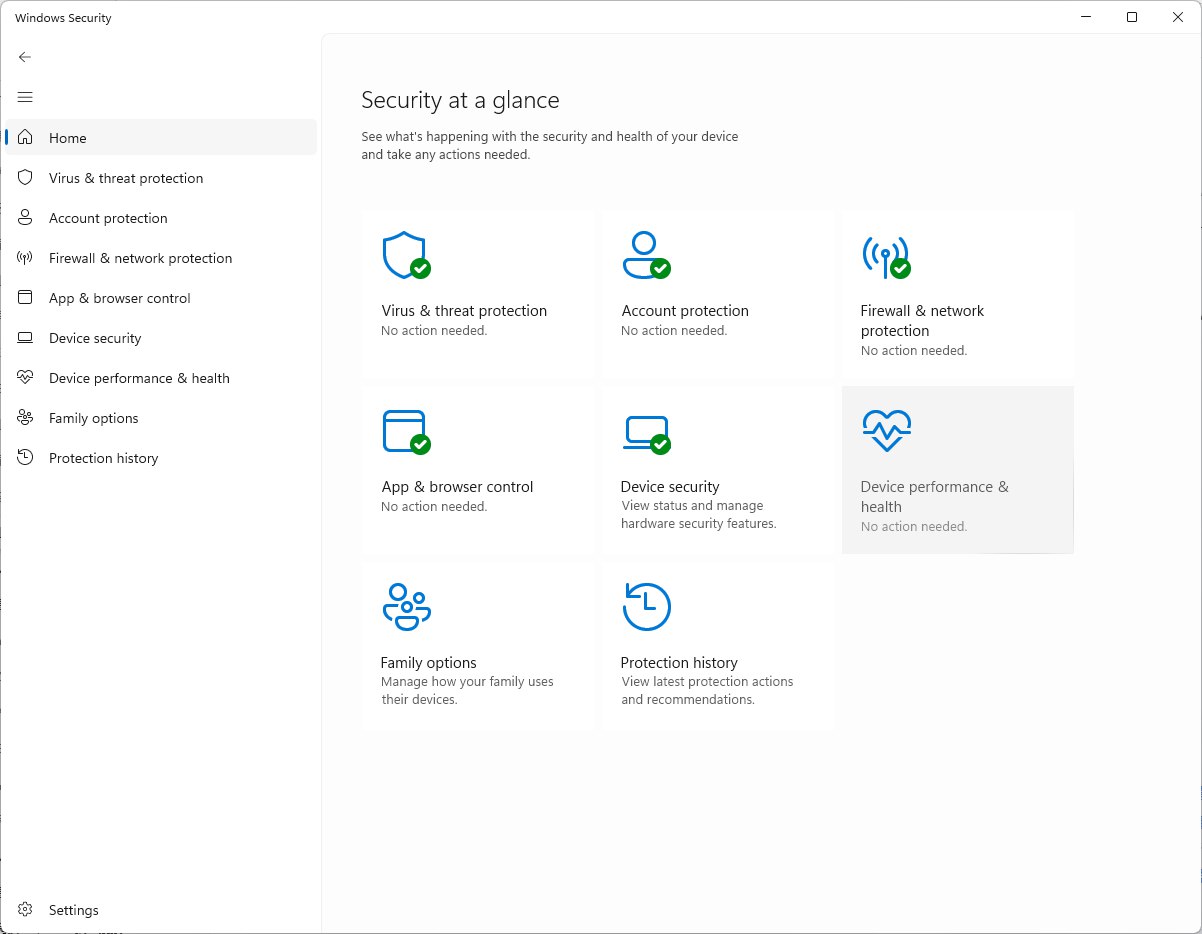
Task: Open Virus & threat protection from sidebar
Action: point(161,177)
